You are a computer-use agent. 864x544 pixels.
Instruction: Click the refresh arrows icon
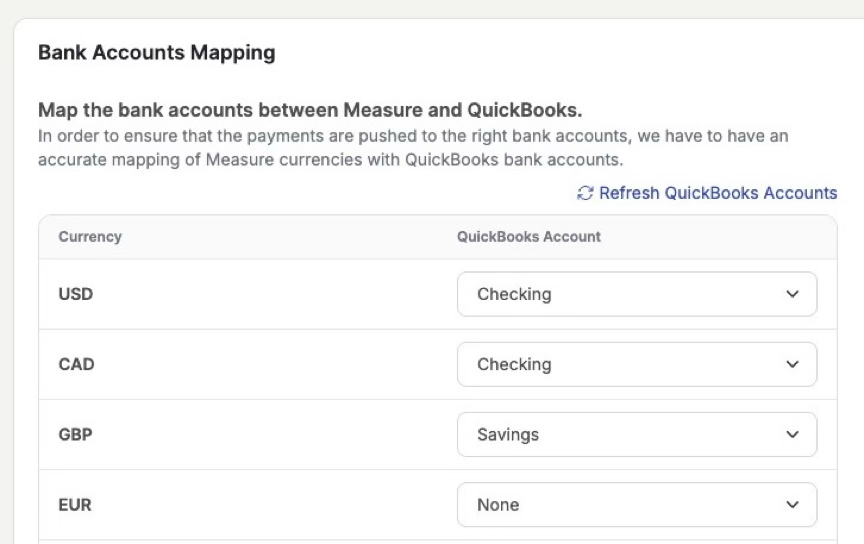pos(585,193)
